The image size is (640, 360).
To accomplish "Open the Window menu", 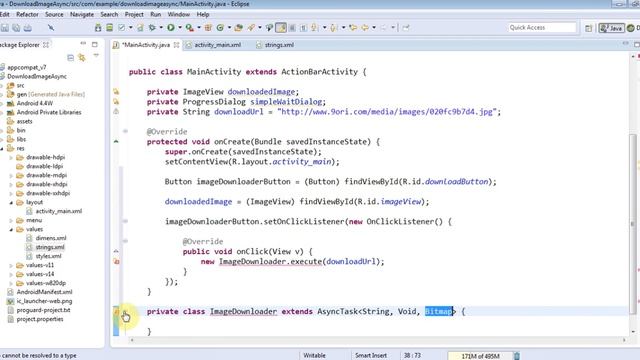I will (x=179, y=14).
